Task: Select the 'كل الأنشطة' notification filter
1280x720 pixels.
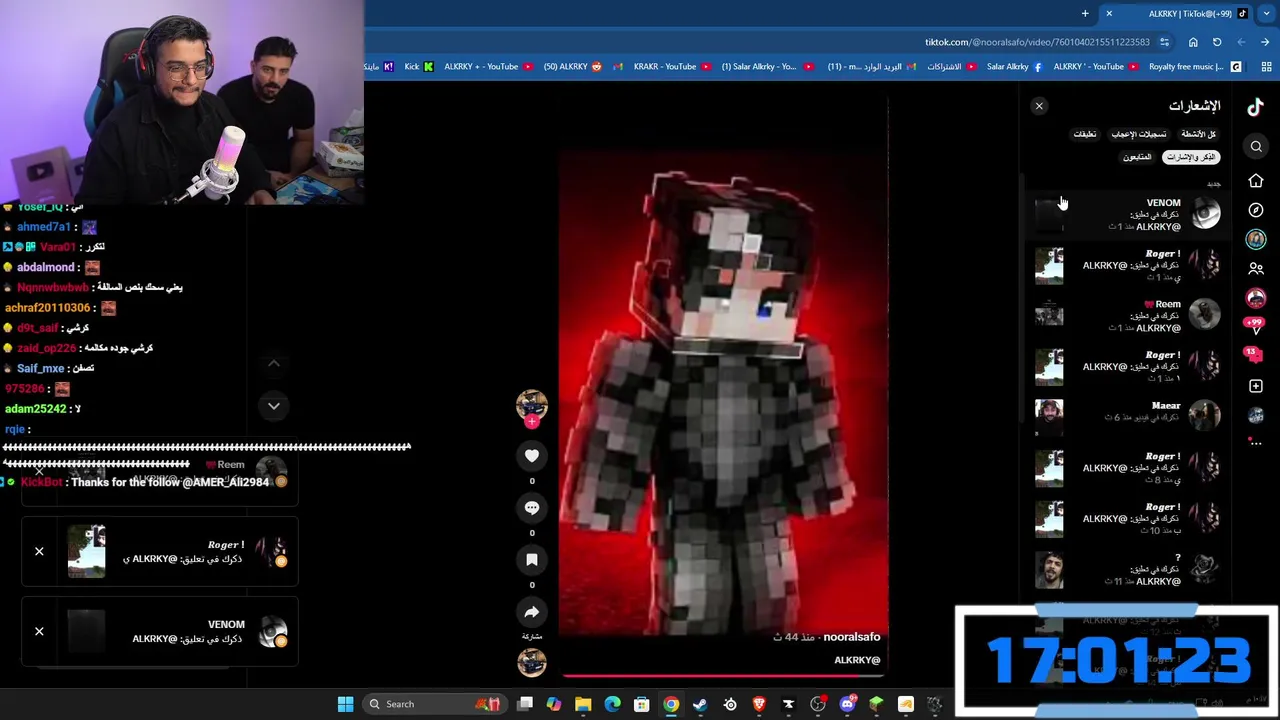Action: pos(1198,134)
